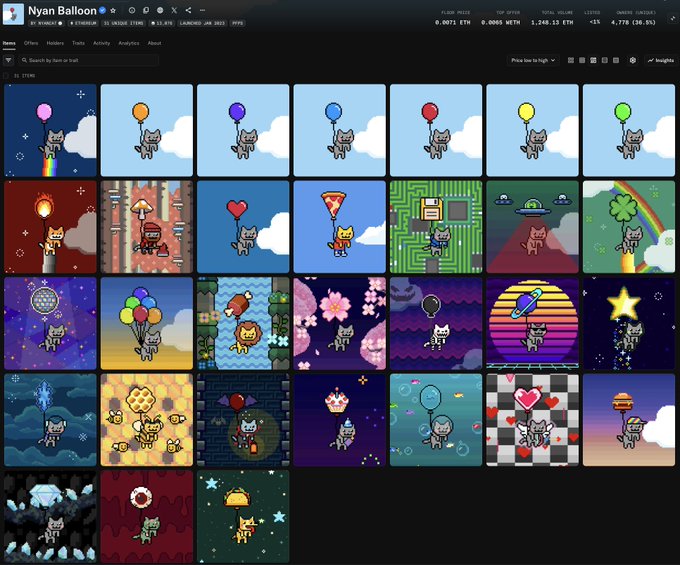Open the yellow star balloon item
This screenshot has width=680, height=565.
pos(629,323)
